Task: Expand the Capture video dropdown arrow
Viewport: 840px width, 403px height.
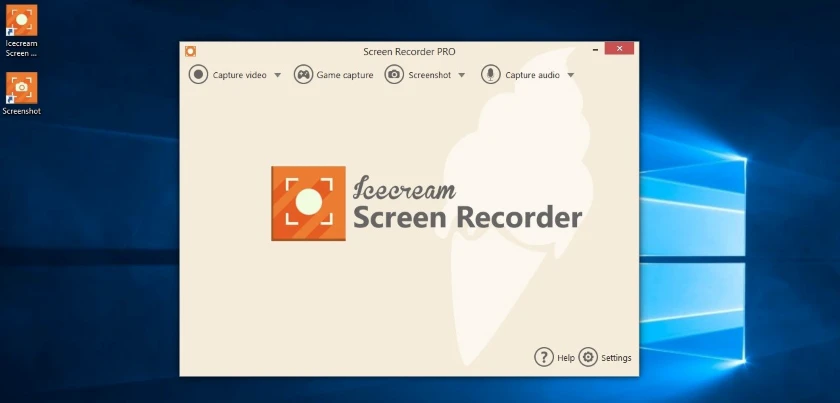Action: click(278, 75)
